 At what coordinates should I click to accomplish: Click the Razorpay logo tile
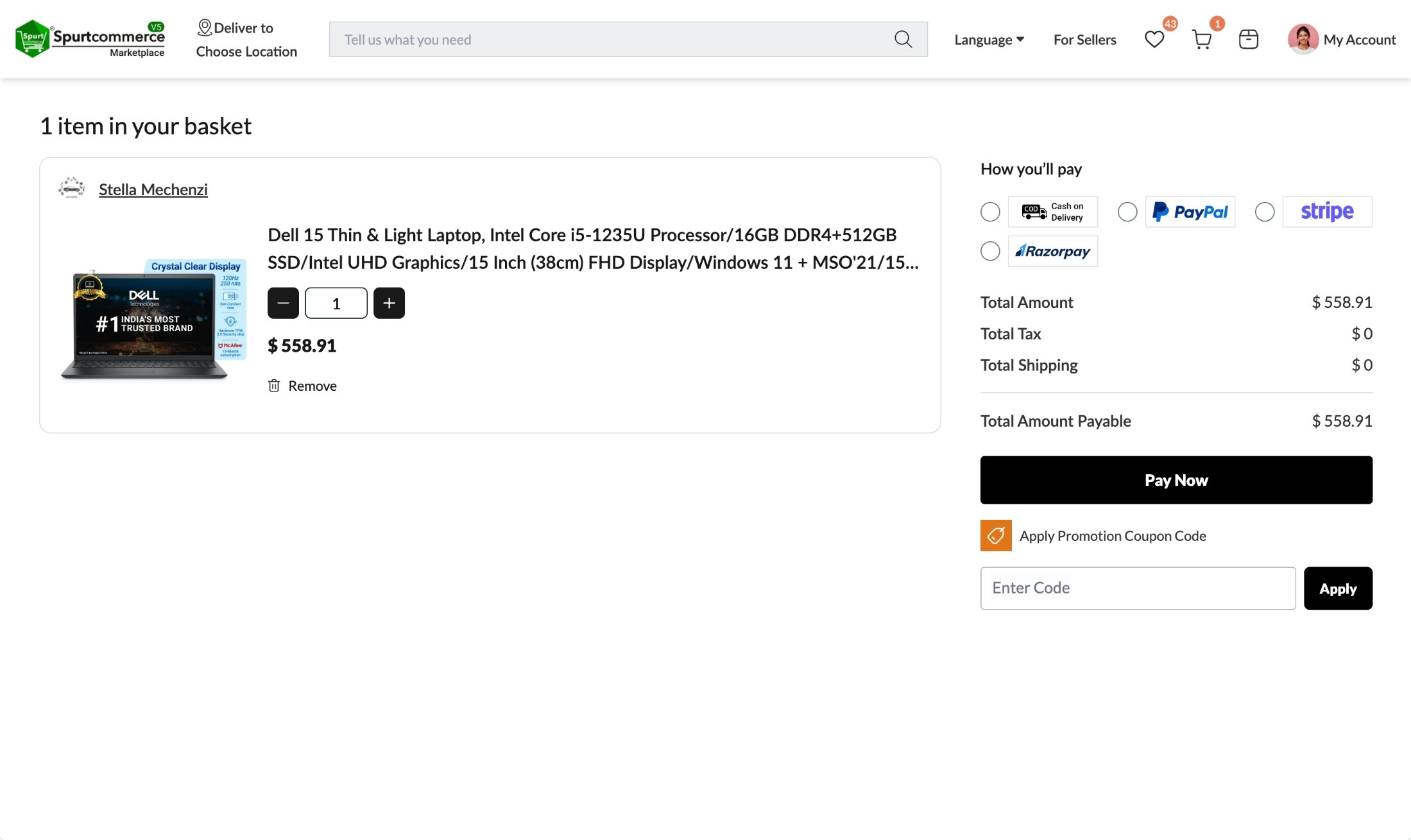click(x=1053, y=251)
